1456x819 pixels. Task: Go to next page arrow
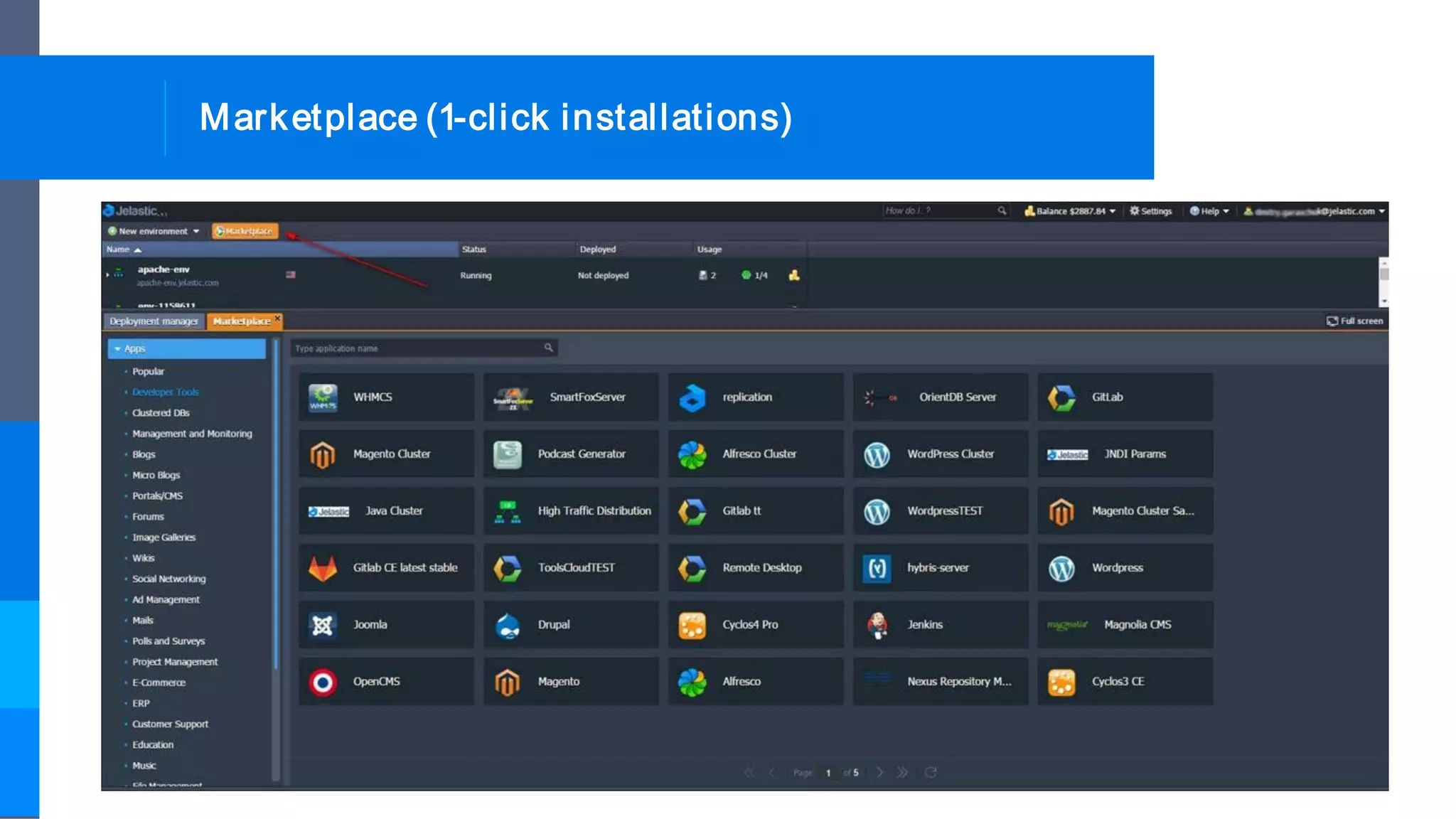[x=879, y=772]
